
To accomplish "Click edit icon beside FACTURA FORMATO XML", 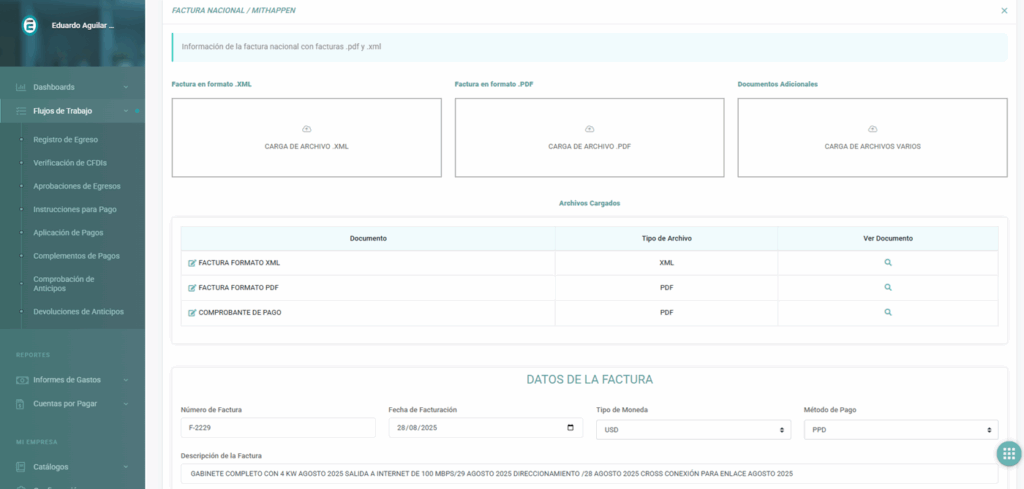I will pyautogui.click(x=192, y=263).
